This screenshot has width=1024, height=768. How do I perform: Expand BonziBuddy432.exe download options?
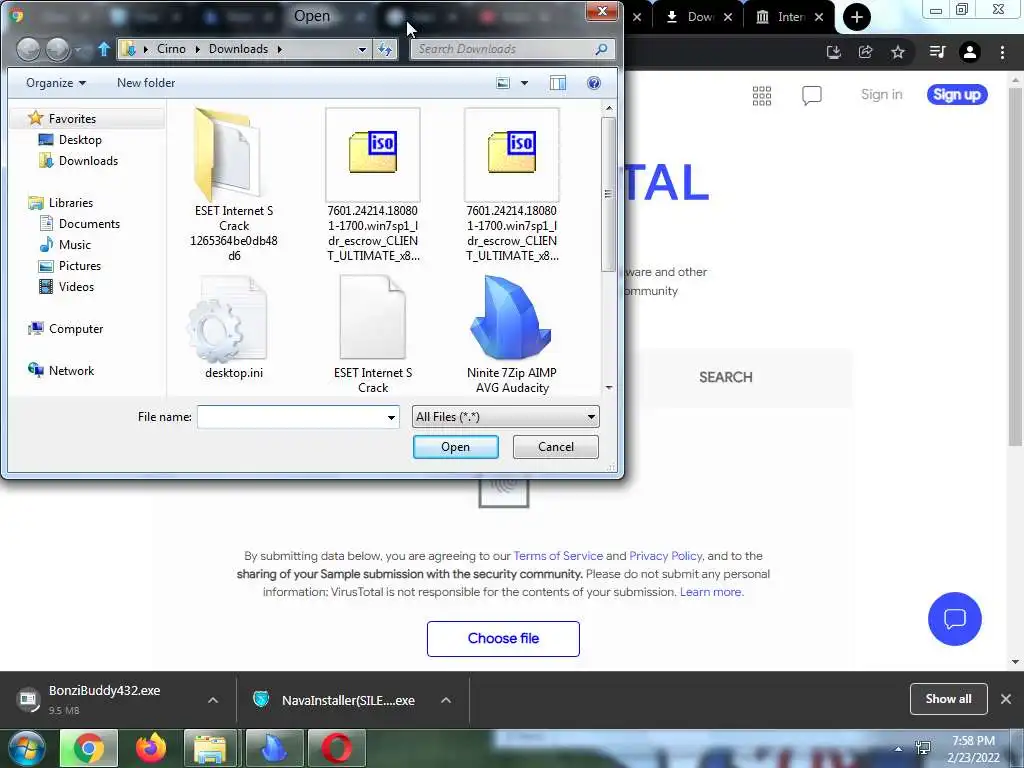point(213,700)
